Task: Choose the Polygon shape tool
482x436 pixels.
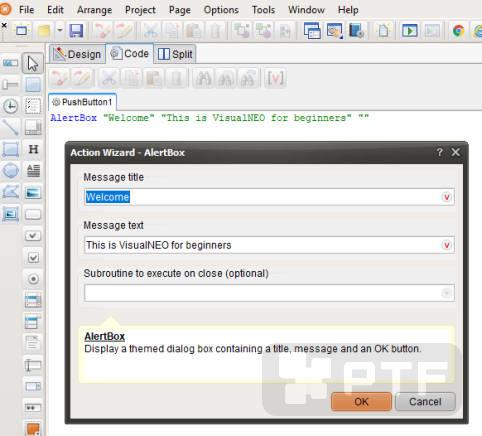Action: [x=11, y=192]
